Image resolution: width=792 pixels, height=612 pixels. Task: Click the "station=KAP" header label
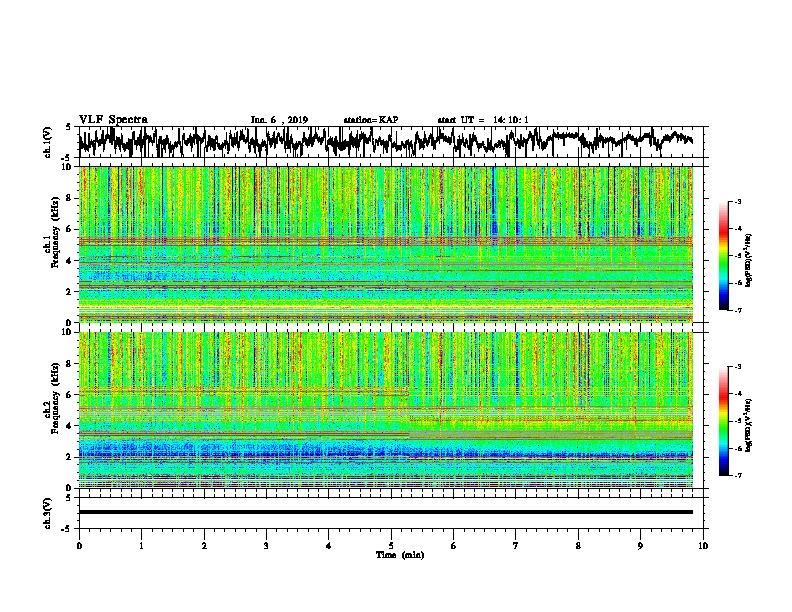click(x=371, y=120)
